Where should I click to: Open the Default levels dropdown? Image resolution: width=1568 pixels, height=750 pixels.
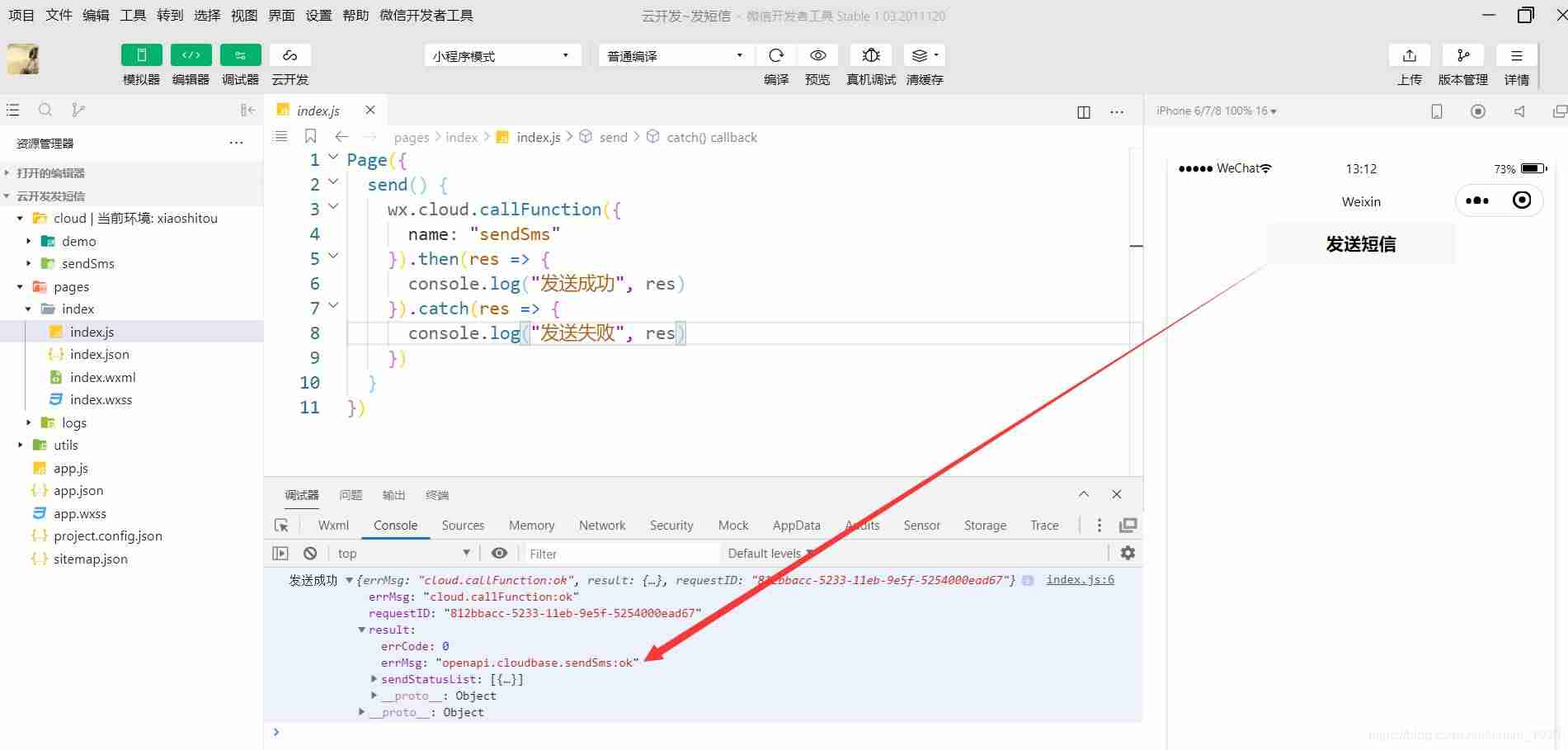770,554
